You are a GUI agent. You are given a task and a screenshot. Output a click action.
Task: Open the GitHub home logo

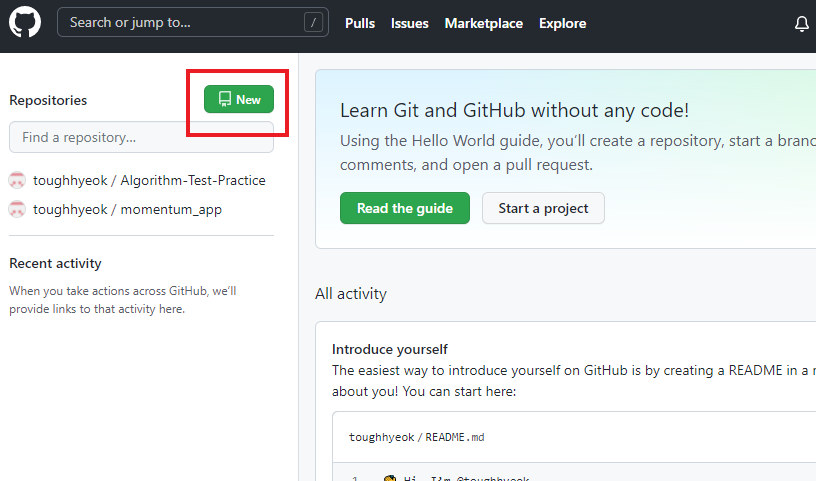click(24, 22)
